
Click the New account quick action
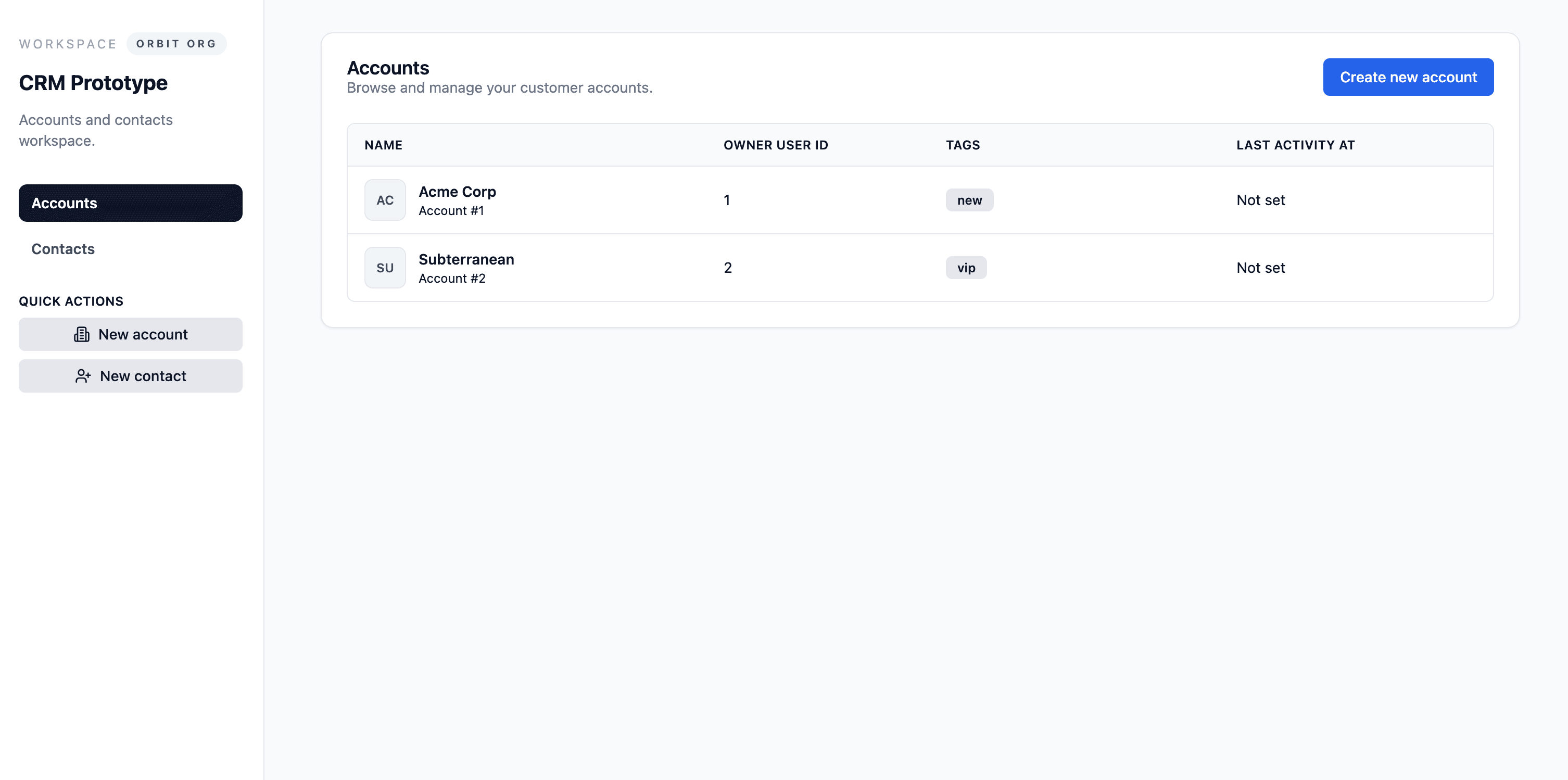tap(130, 334)
